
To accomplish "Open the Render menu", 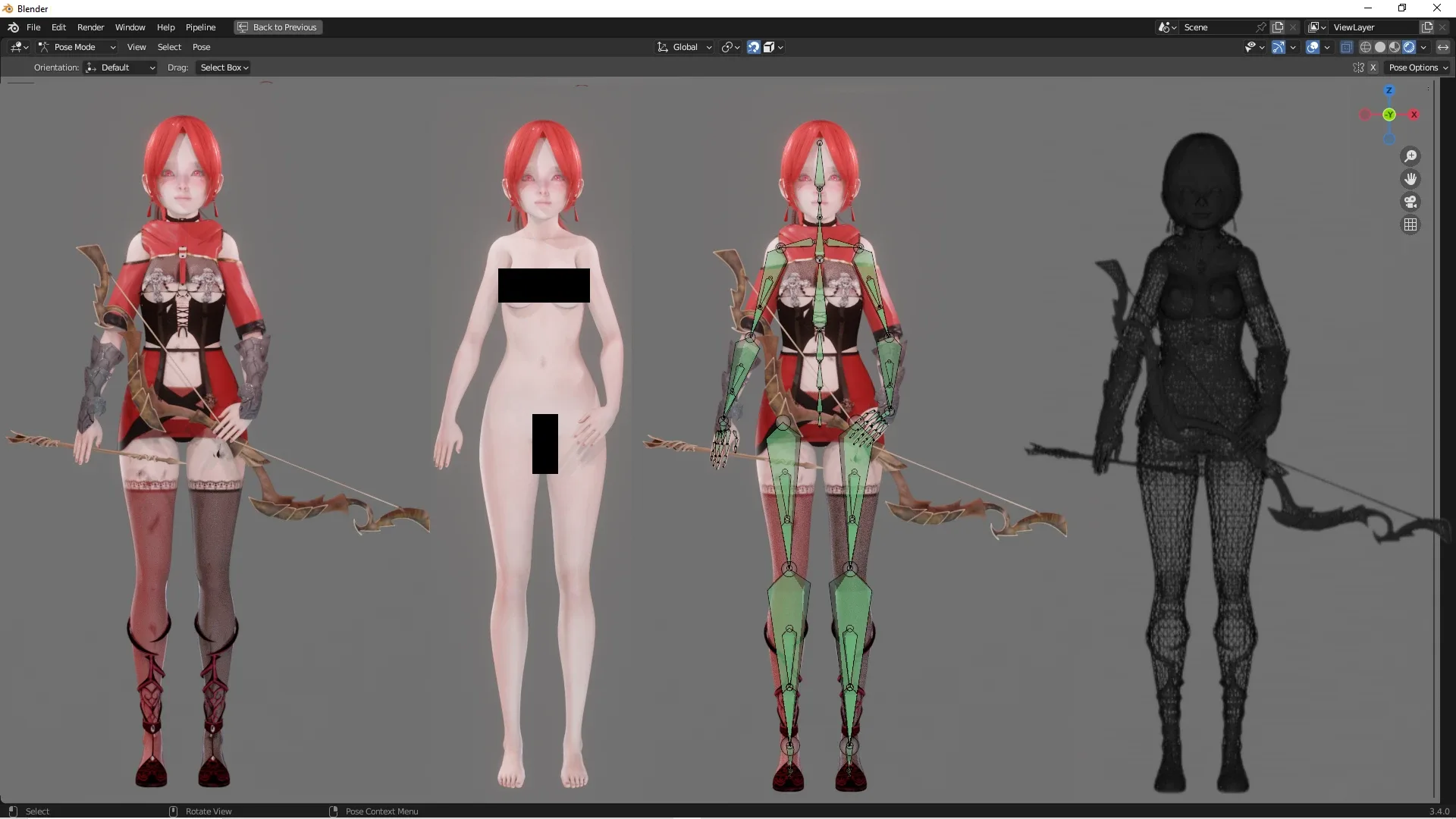I will (90, 27).
